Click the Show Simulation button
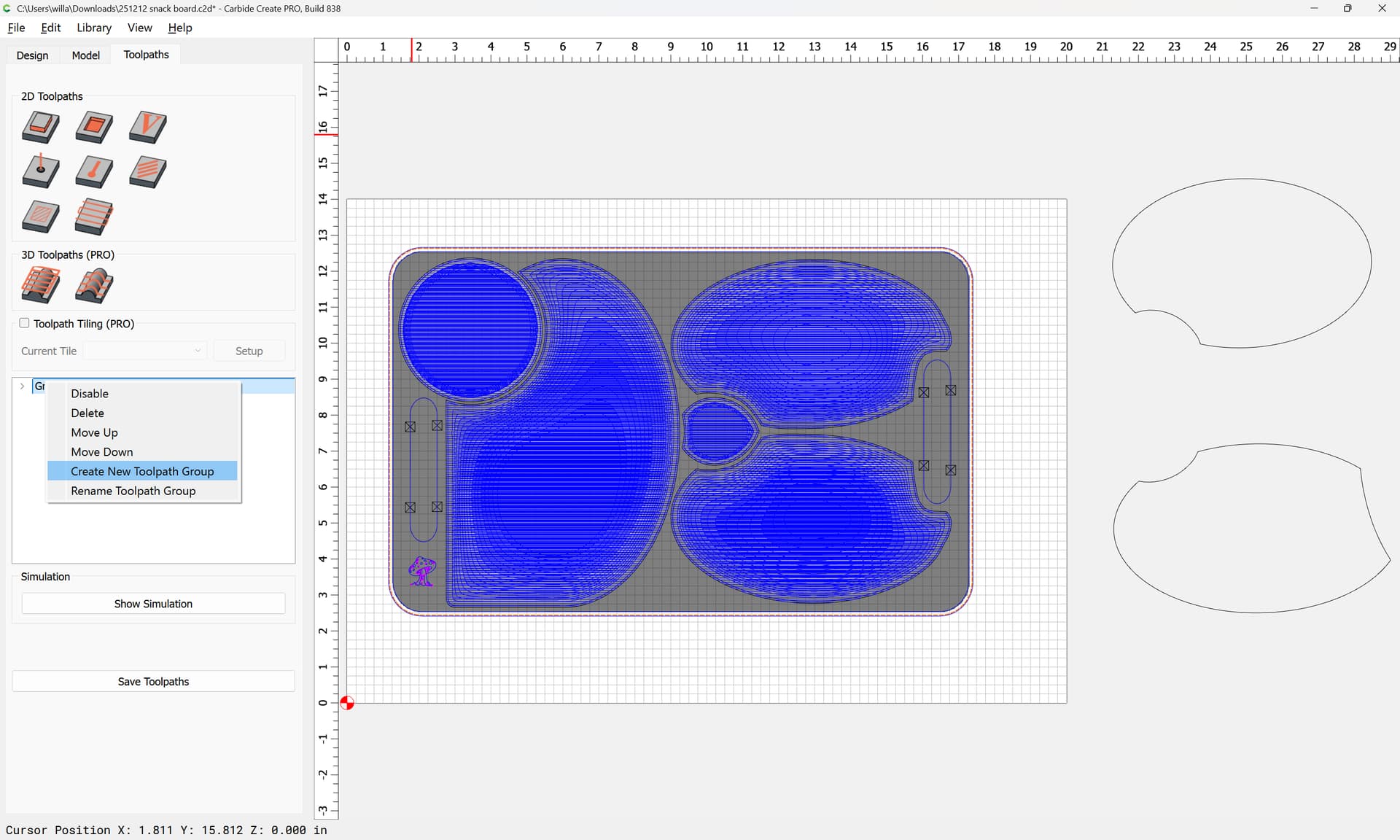 pyautogui.click(x=153, y=604)
